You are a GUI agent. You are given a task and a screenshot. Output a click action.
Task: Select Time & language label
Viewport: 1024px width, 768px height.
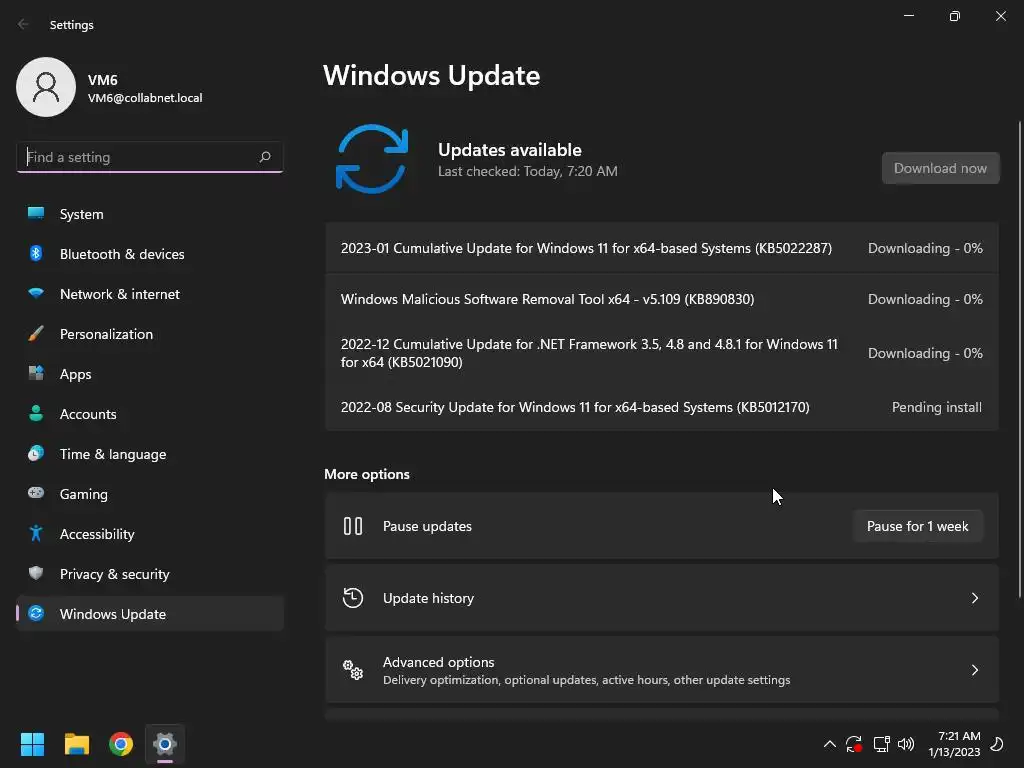pos(113,454)
